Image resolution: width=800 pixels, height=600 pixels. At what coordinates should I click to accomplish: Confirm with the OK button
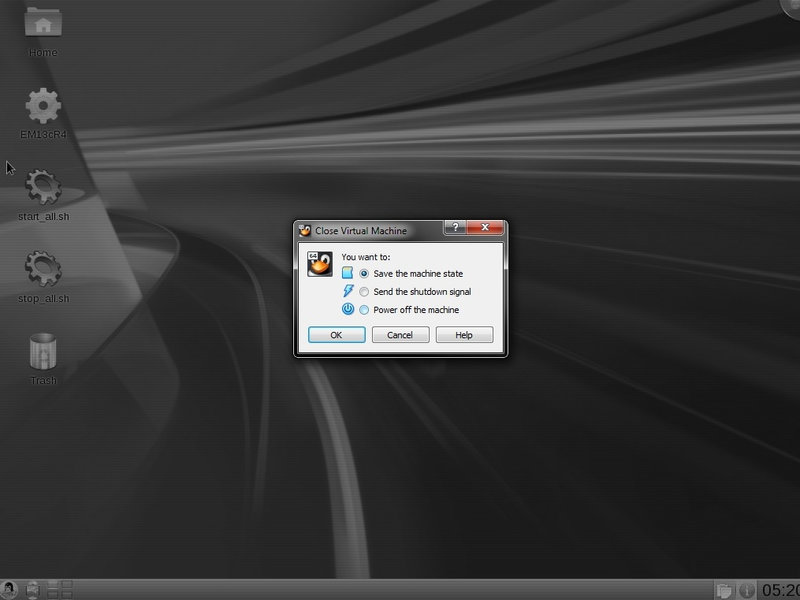(x=336, y=335)
